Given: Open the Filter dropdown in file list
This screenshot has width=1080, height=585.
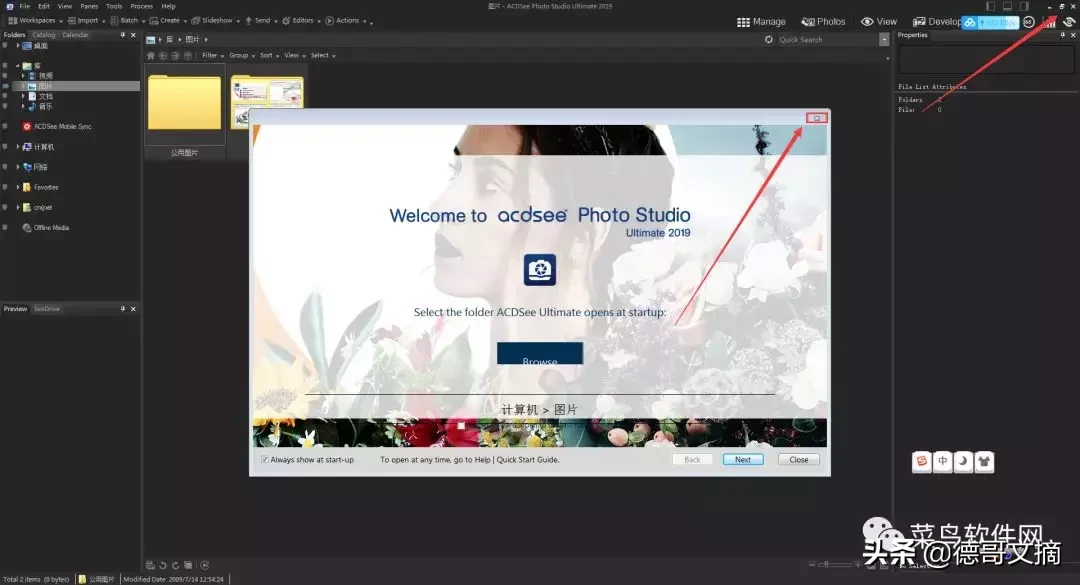Looking at the screenshot, I should pyautogui.click(x=213, y=55).
